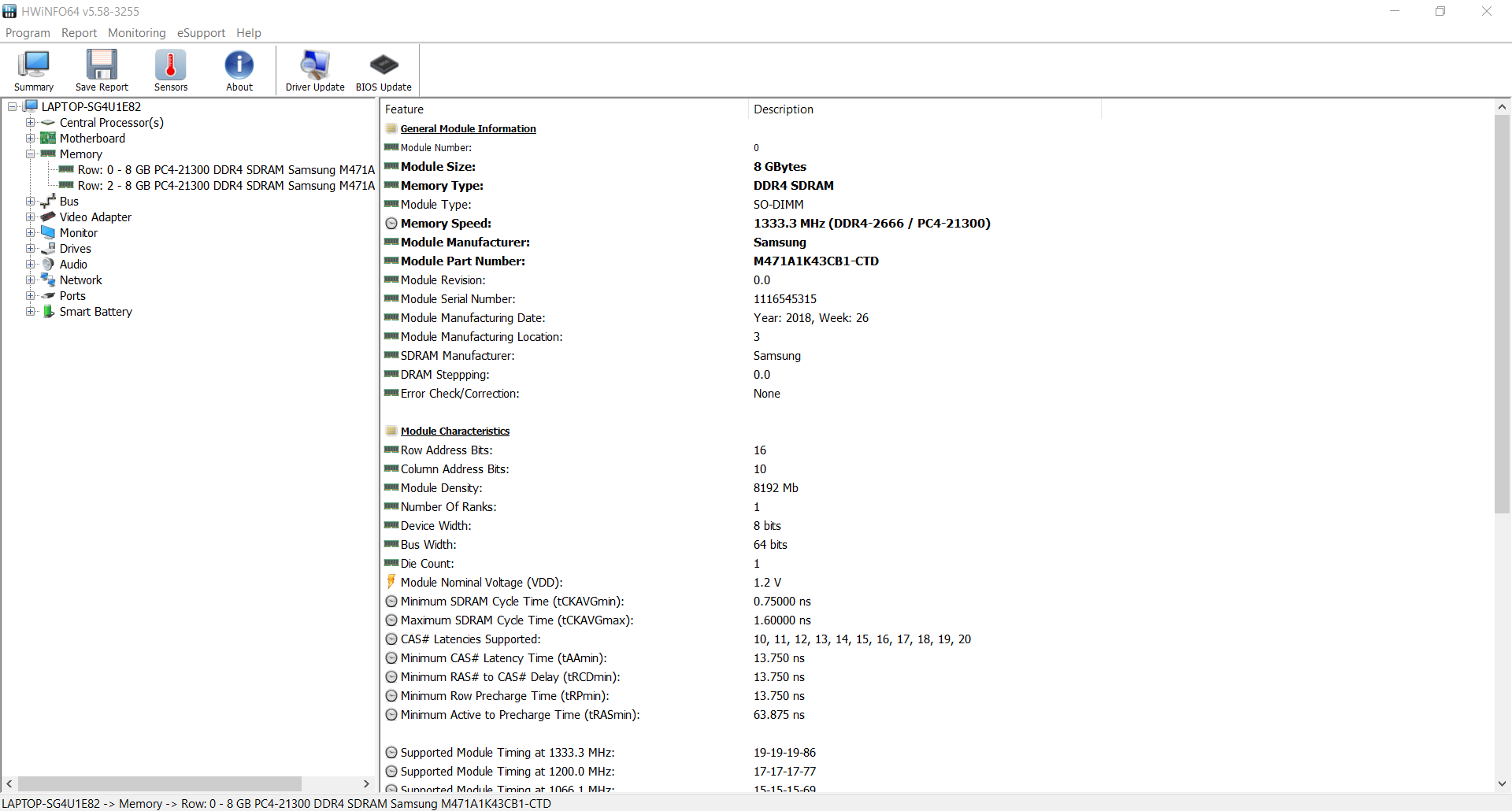Viewport: 1512px width, 811px height.
Task: Click the Smart Battery icon in the tree
Action: point(48,311)
